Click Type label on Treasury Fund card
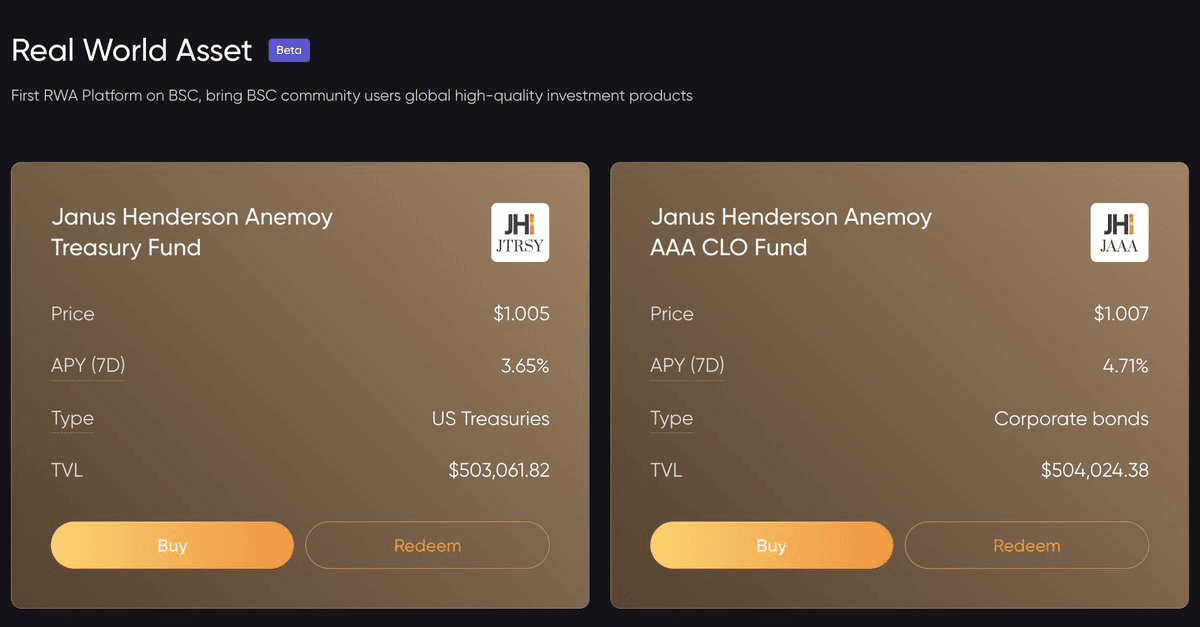 point(72,419)
